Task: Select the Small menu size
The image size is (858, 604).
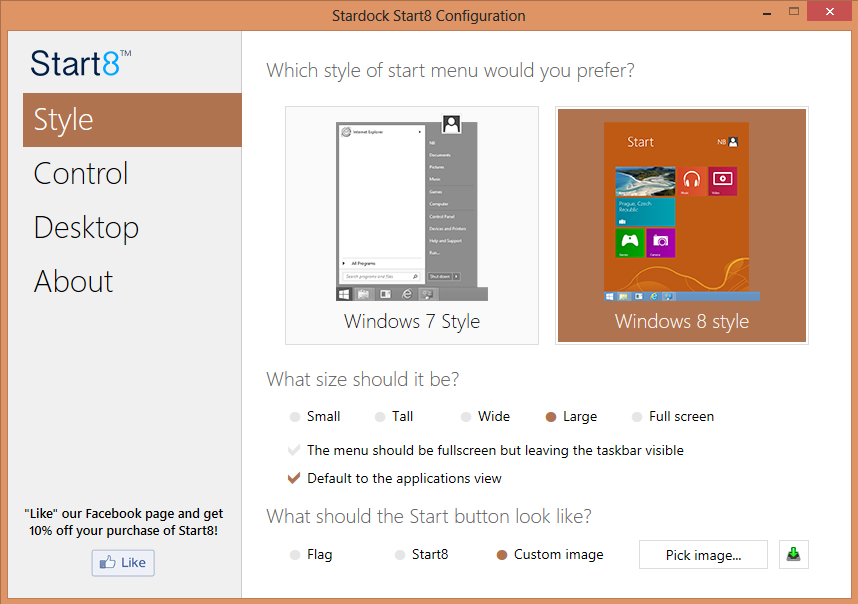Action: (295, 416)
